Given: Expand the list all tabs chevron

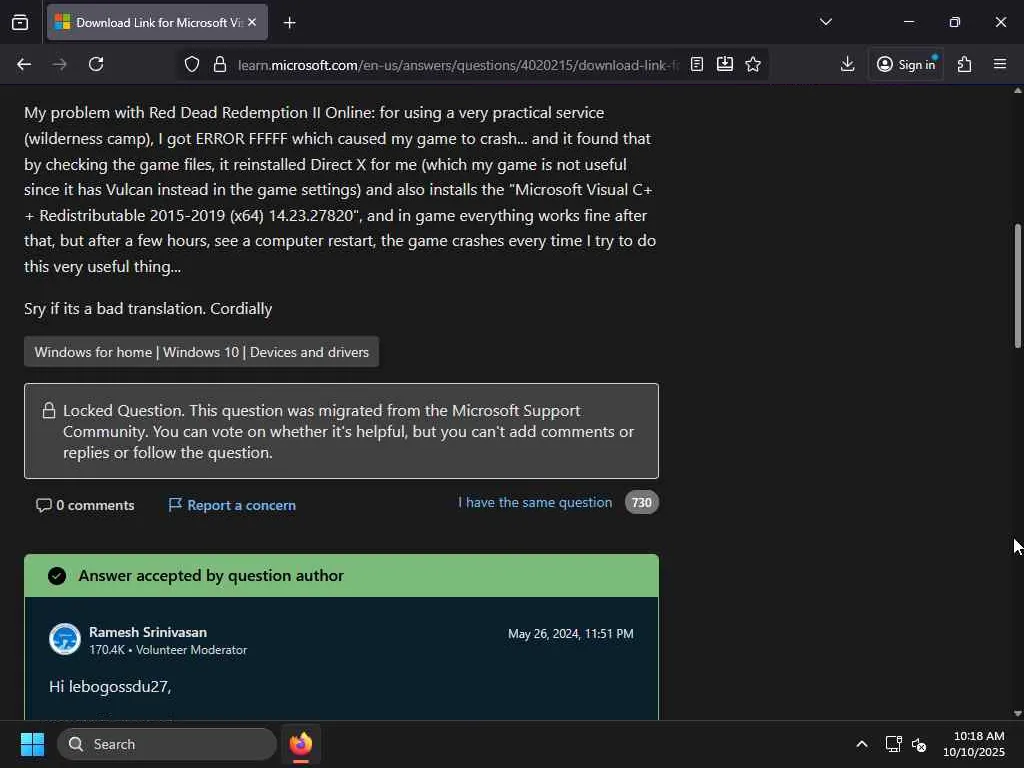Looking at the screenshot, I should [x=825, y=22].
